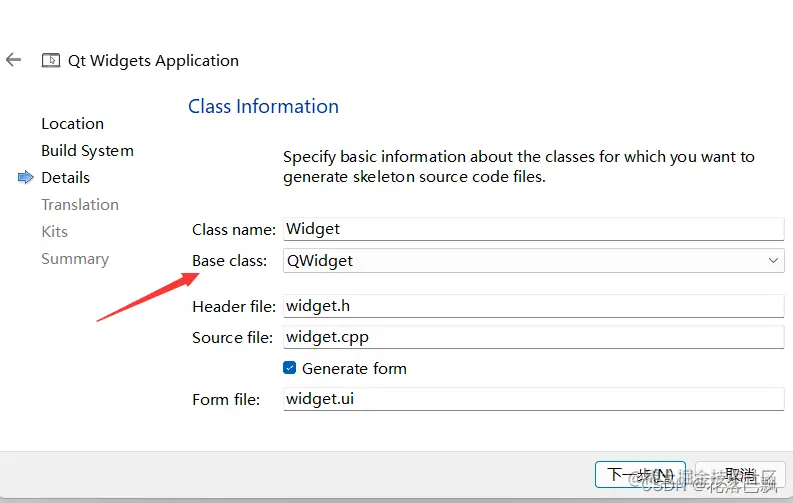793x503 pixels.
Task: Click the Form file: label
Action: coord(226,399)
